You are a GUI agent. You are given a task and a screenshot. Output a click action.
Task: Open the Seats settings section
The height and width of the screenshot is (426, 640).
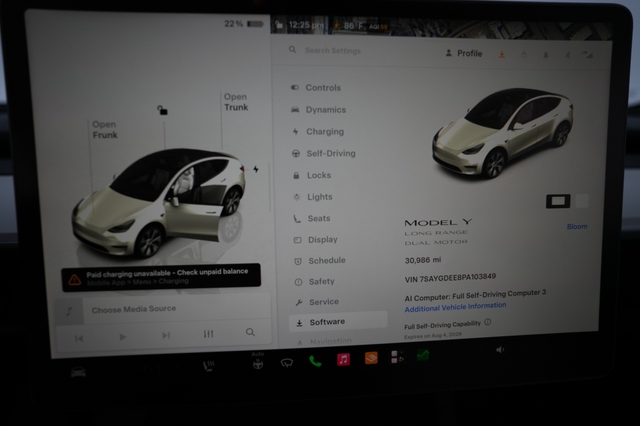312,219
